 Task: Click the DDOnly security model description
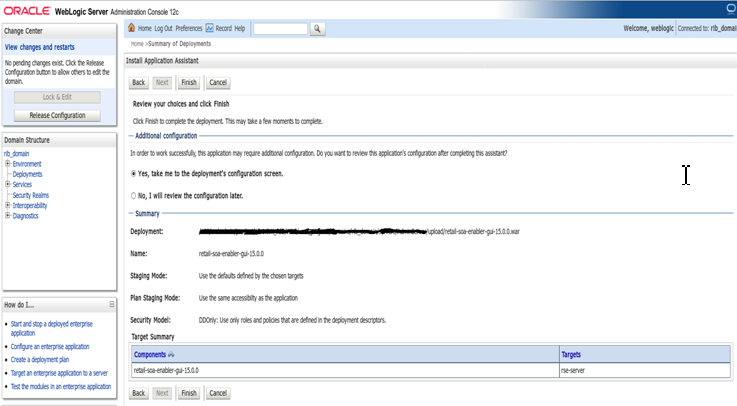[x=292, y=320]
